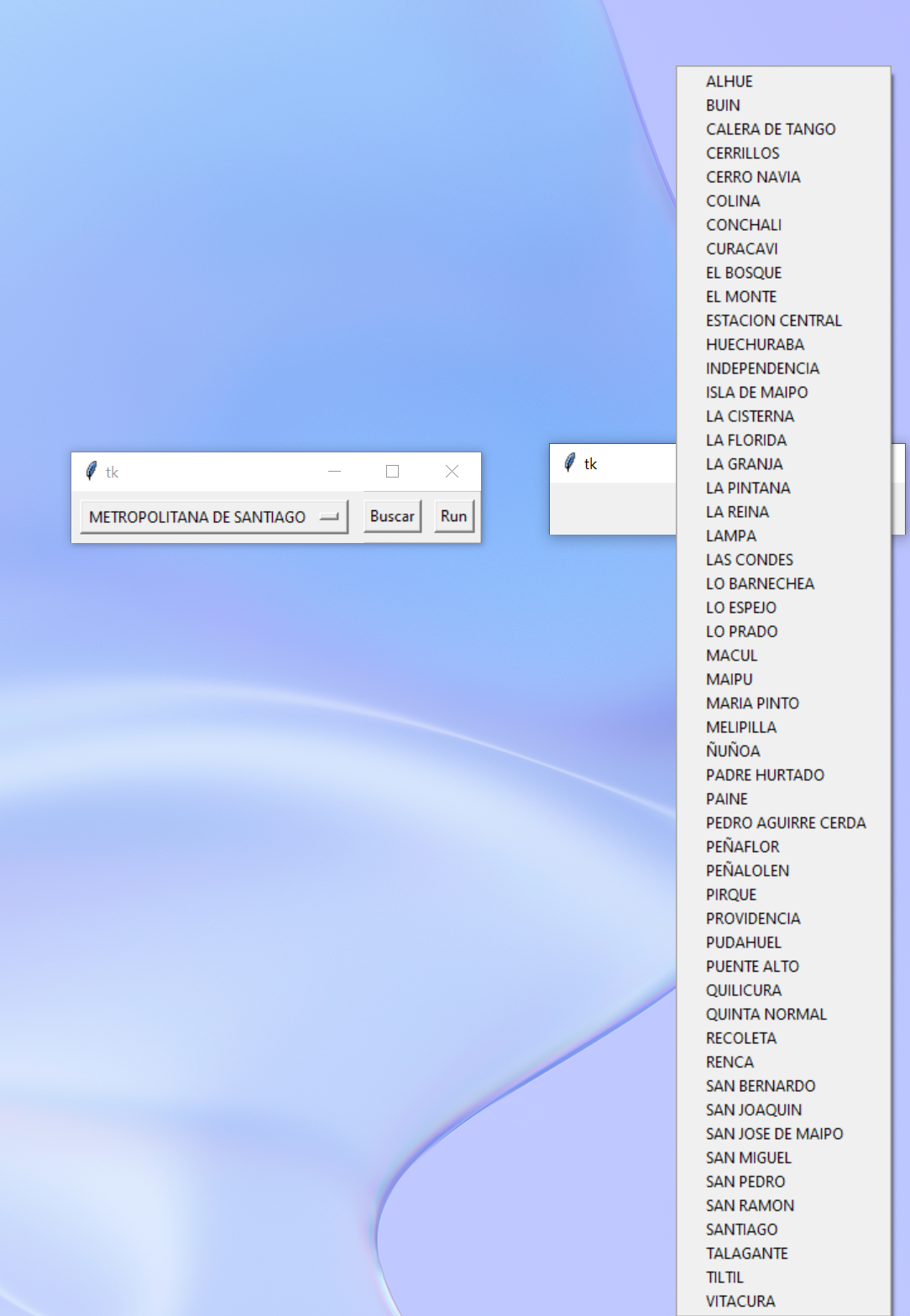Choose MAIPU from the list
Image resolution: width=910 pixels, height=1316 pixels.
(x=783, y=679)
